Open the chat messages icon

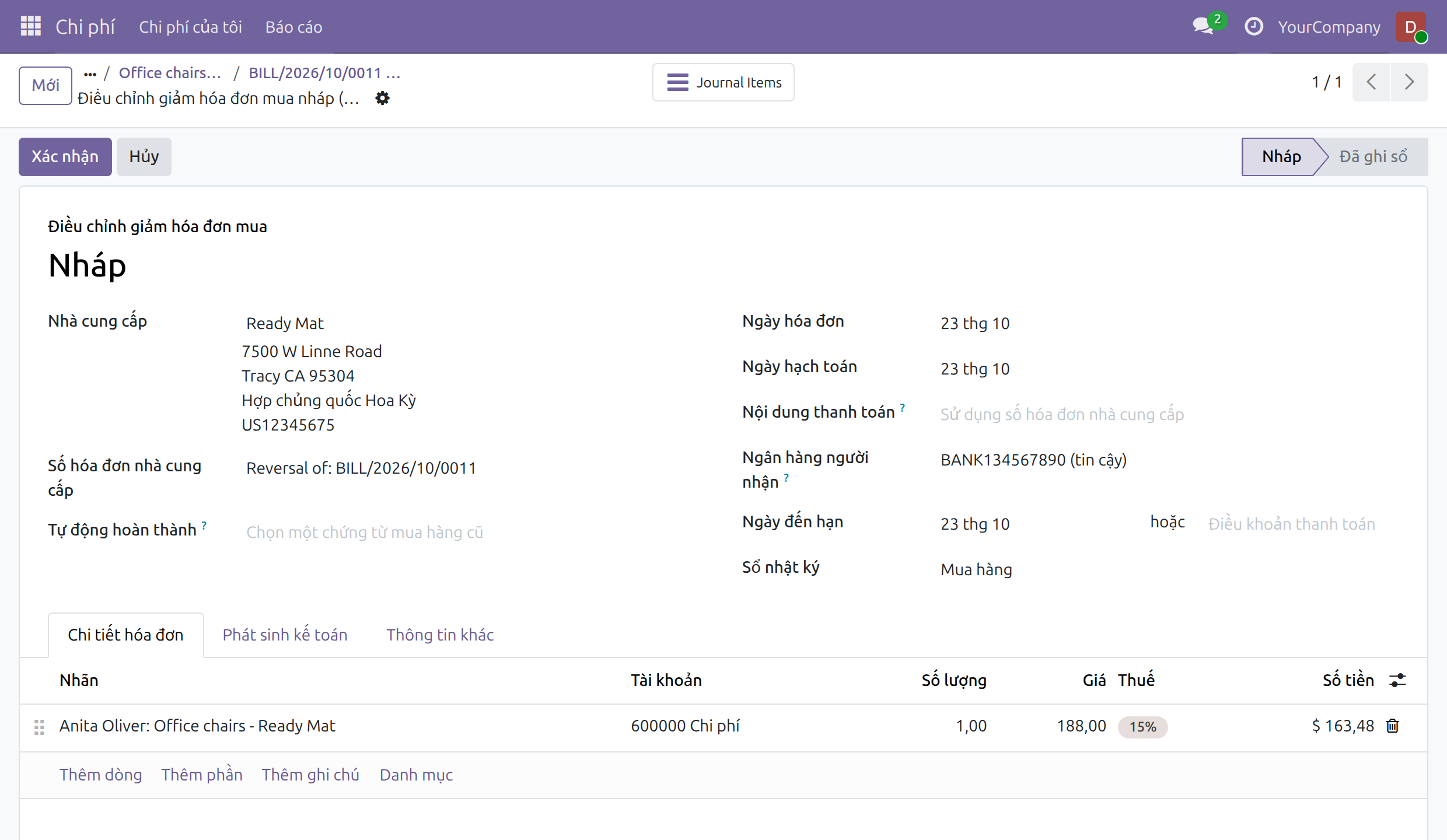coord(1203,26)
